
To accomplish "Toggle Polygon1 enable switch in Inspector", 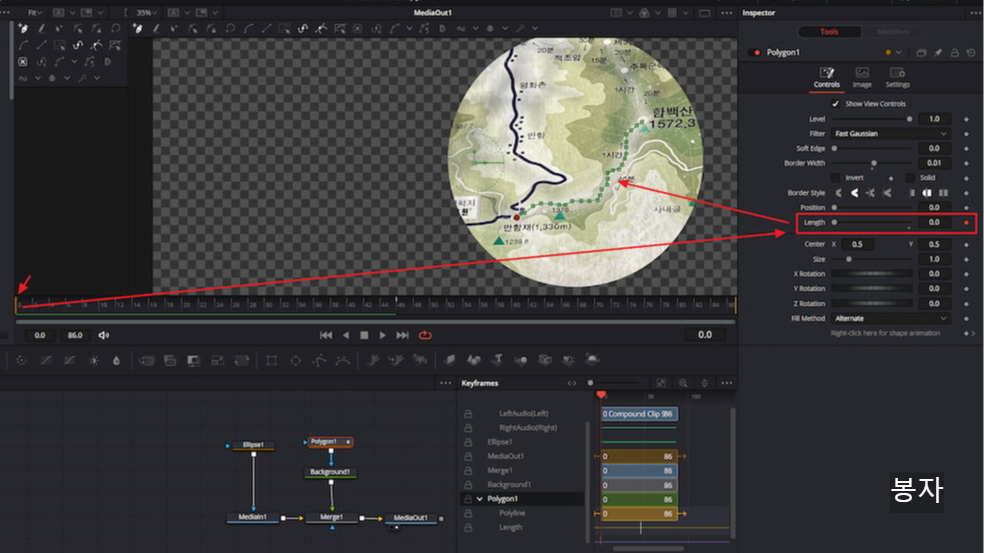I will [x=755, y=53].
